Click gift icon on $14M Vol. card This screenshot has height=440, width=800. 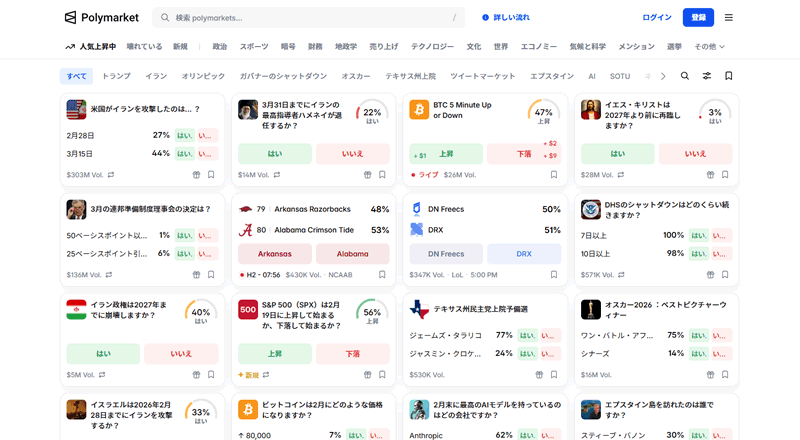click(368, 175)
